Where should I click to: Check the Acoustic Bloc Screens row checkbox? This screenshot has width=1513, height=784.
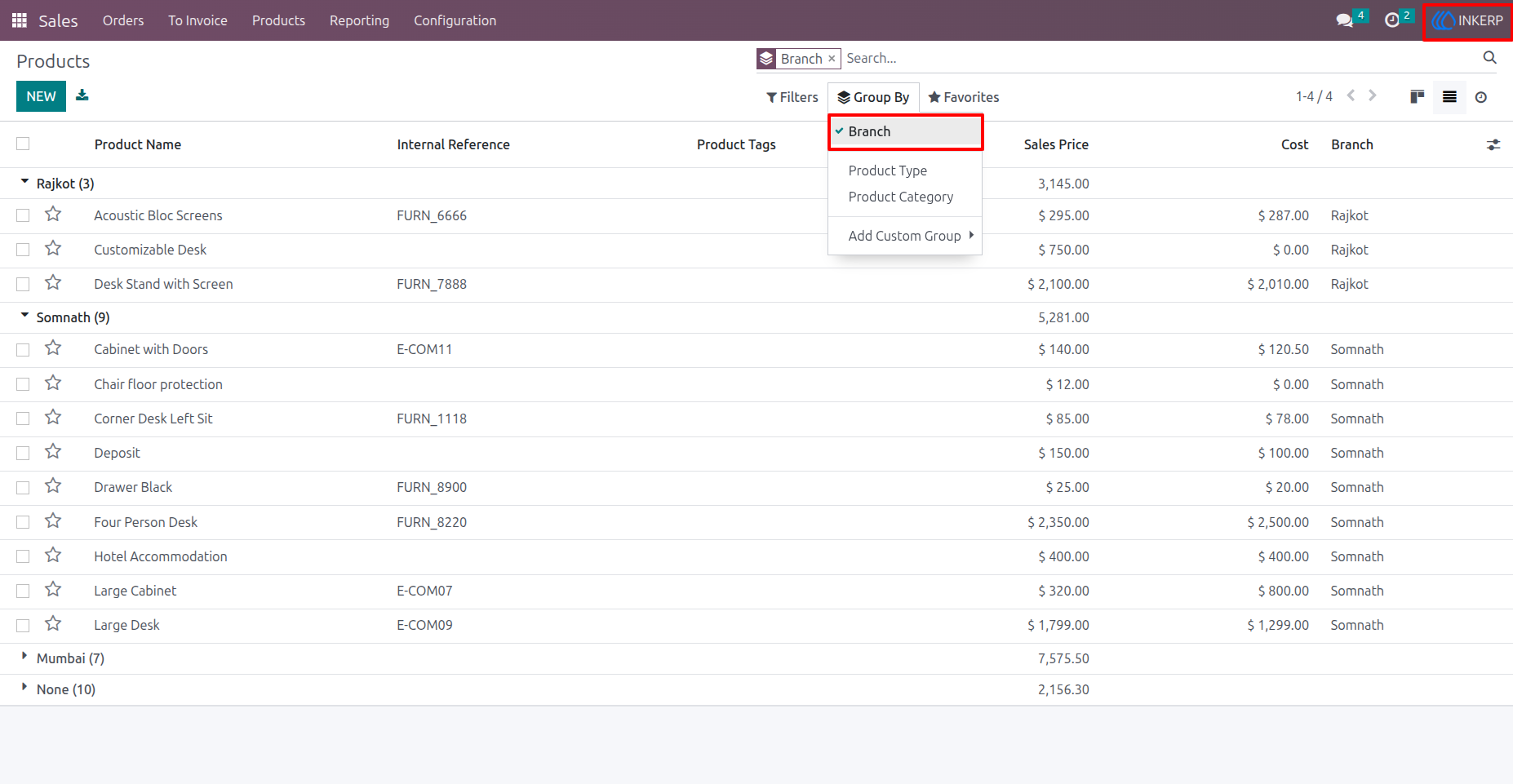click(x=23, y=215)
